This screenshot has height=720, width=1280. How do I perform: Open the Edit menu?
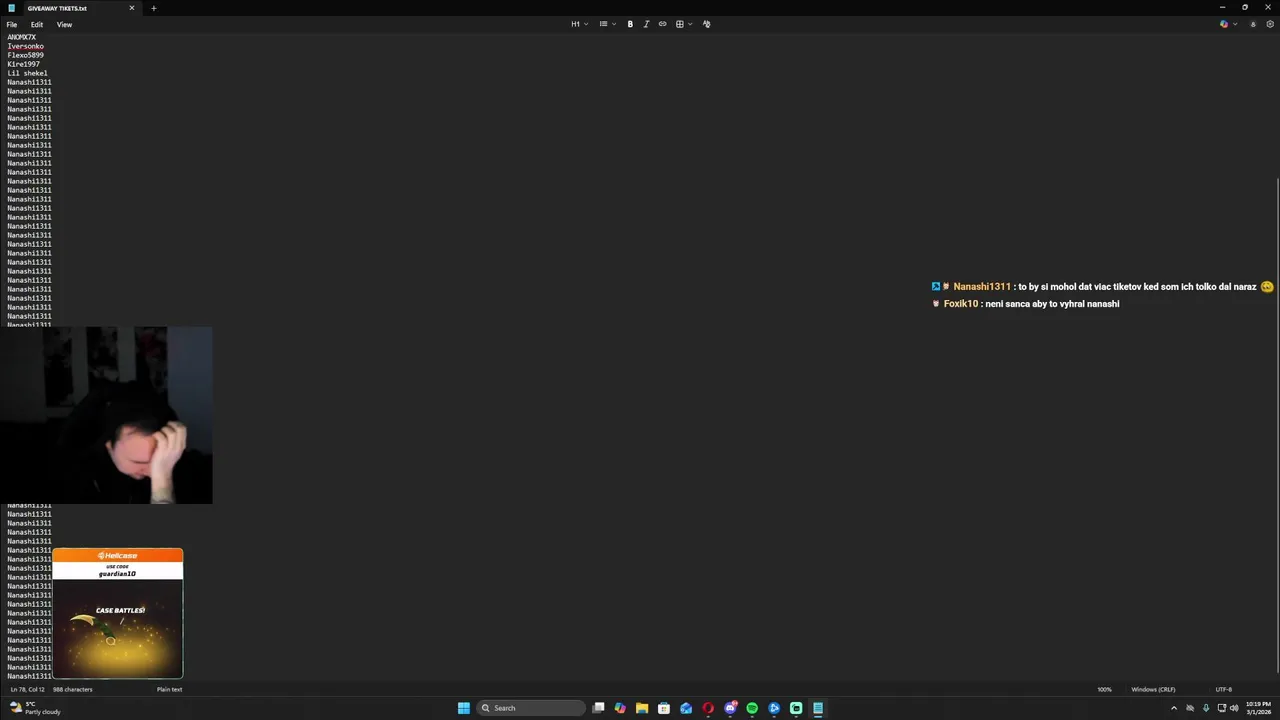[x=37, y=25]
